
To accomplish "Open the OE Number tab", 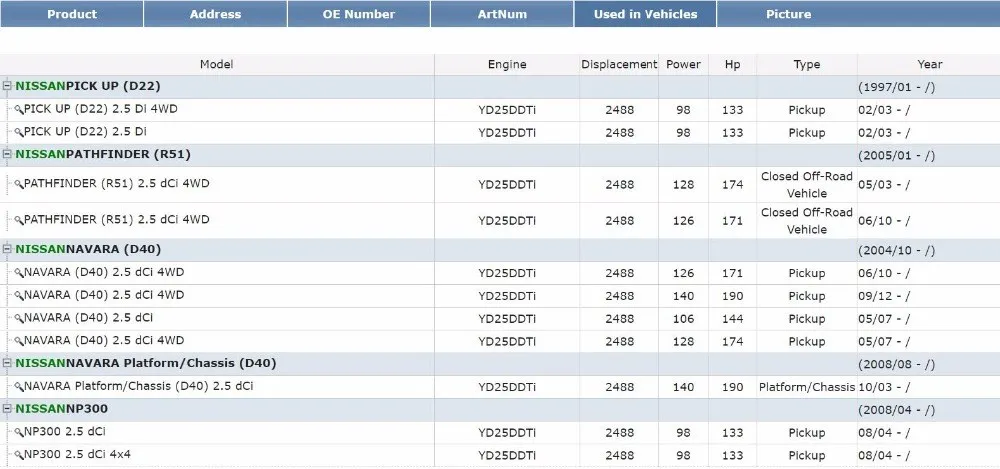I will click(359, 14).
